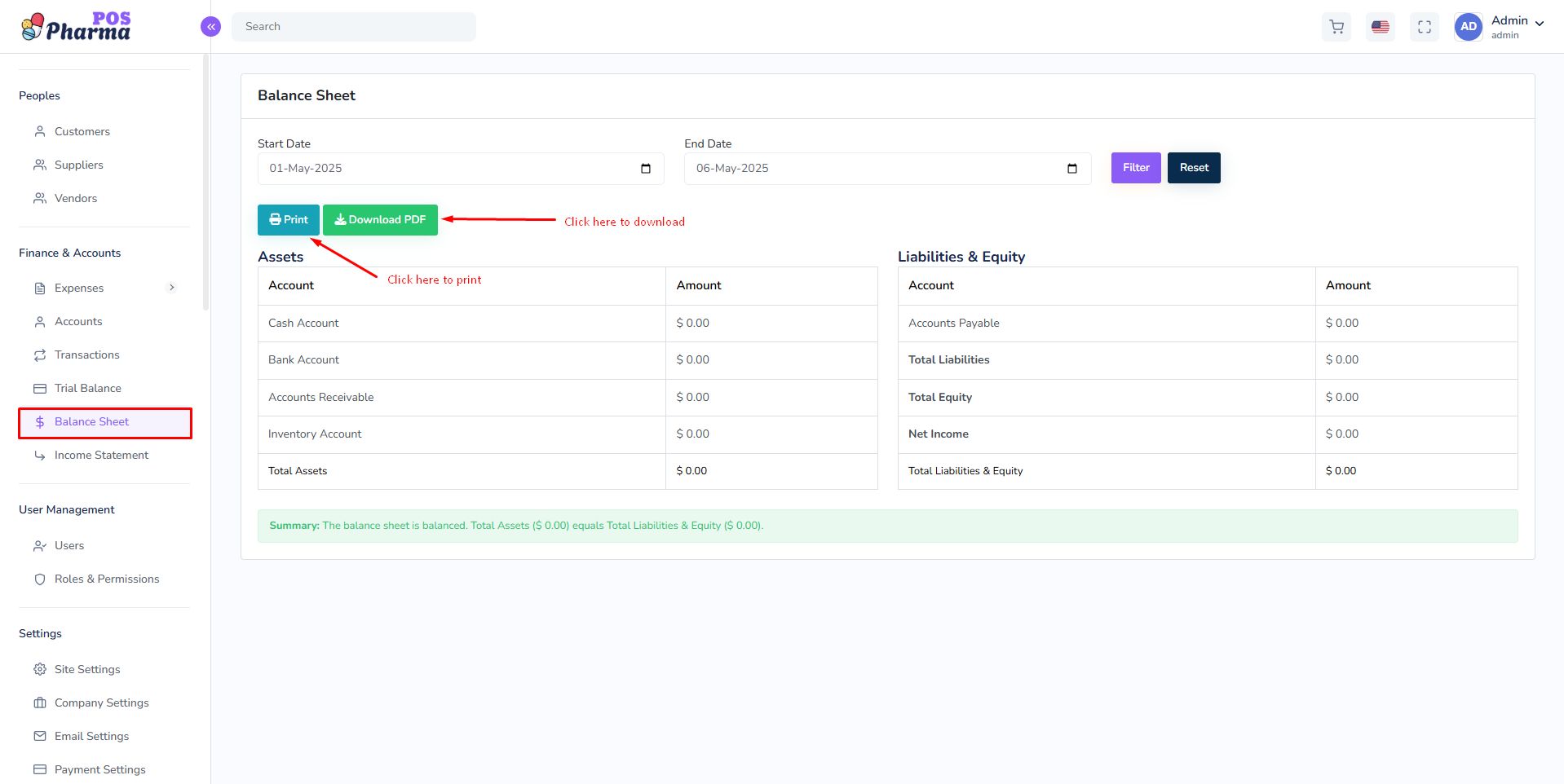Click the Vendors people icon in the sidebar

click(40, 198)
